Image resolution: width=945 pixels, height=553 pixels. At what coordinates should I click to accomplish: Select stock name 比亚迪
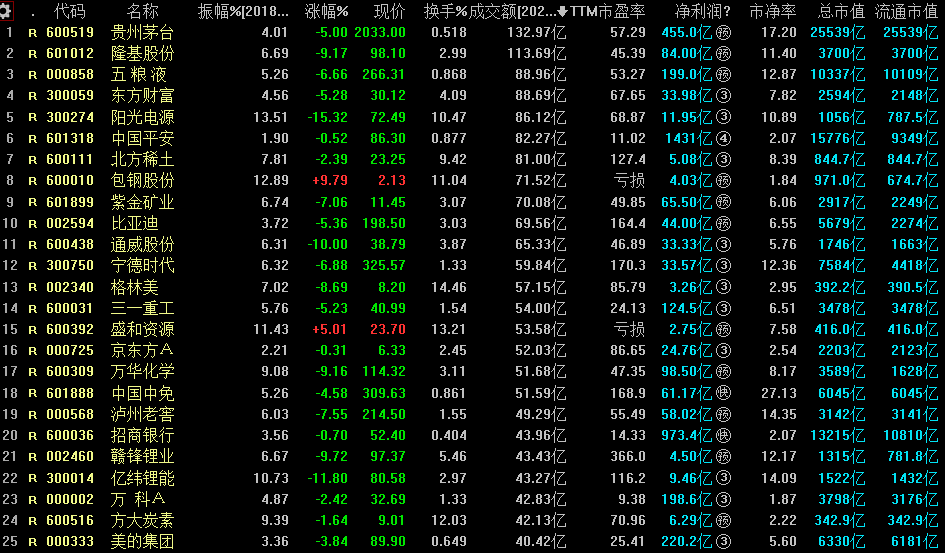[135, 223]
